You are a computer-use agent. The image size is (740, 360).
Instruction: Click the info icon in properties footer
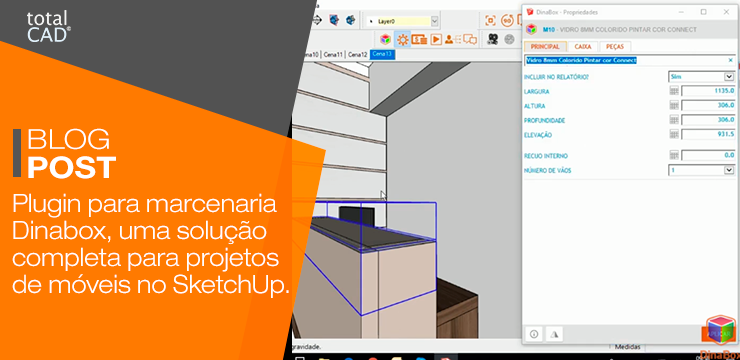534,334
